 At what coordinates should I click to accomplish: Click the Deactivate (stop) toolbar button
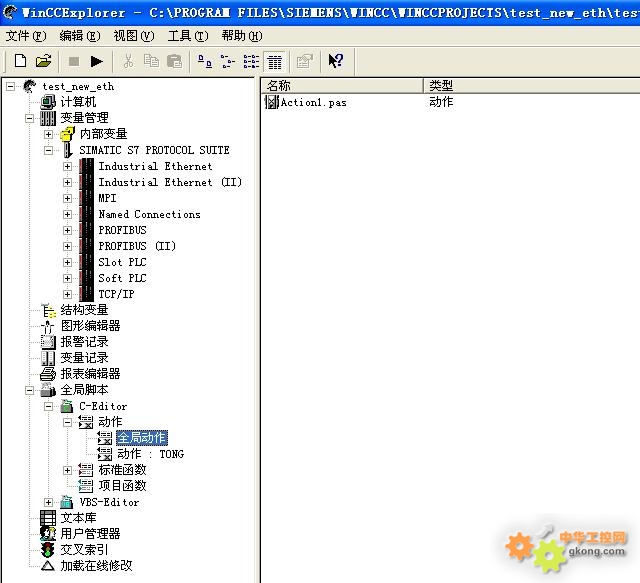[x=74, y=62]
